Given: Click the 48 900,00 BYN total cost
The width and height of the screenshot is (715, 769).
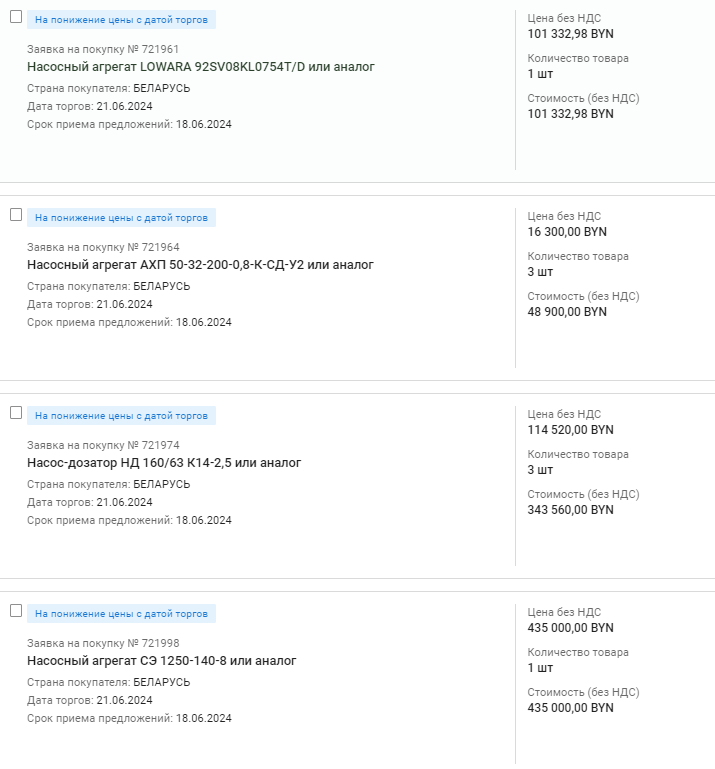Looking at the screenshot, I should [567, 312].
